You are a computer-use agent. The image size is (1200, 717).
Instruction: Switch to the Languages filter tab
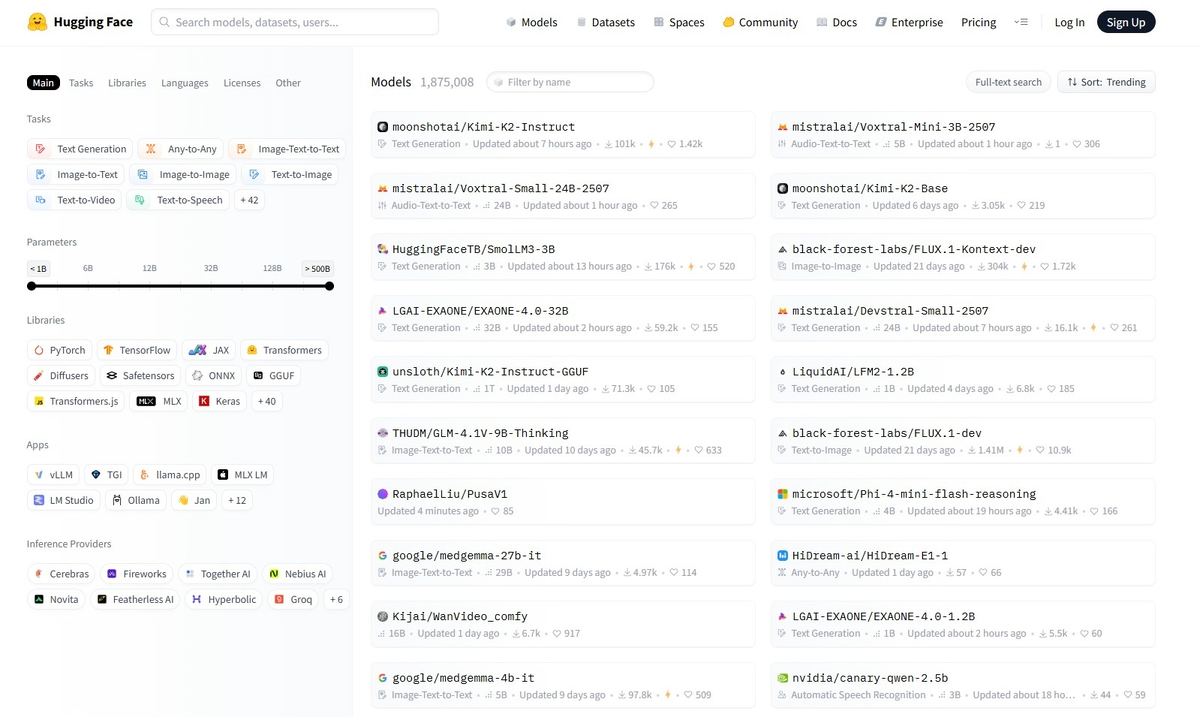click(185, 83)
